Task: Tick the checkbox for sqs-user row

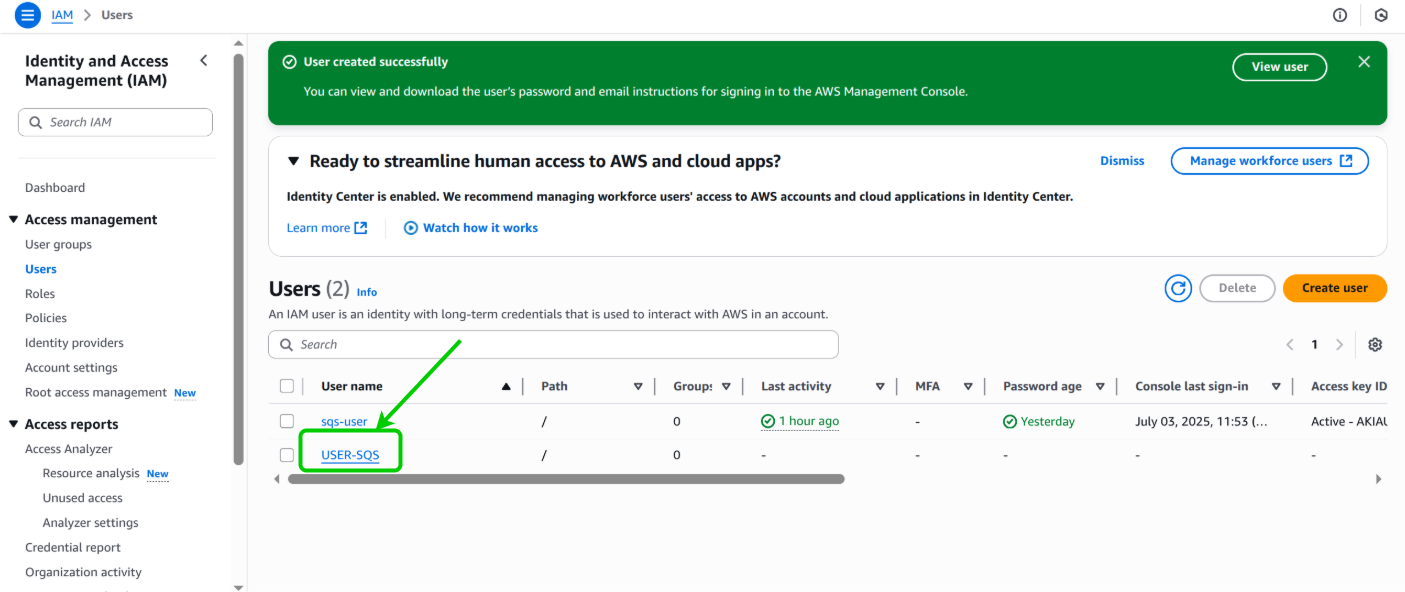Action: 287,421
